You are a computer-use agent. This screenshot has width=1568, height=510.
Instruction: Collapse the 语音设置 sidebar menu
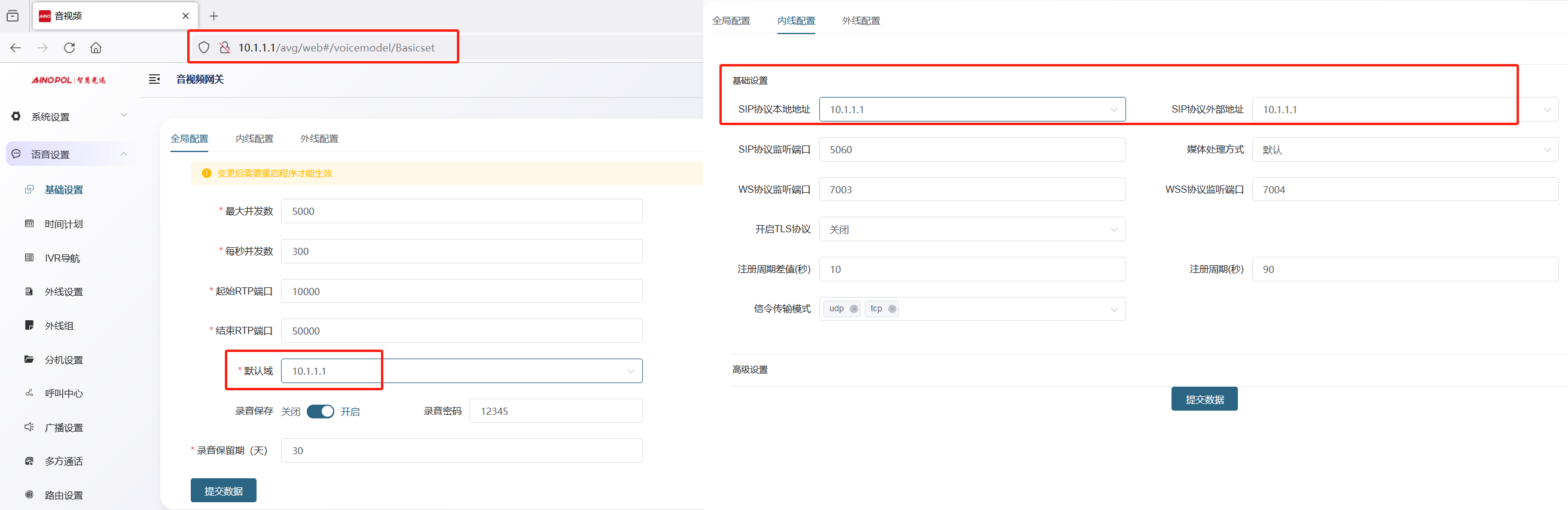point(124,154)
